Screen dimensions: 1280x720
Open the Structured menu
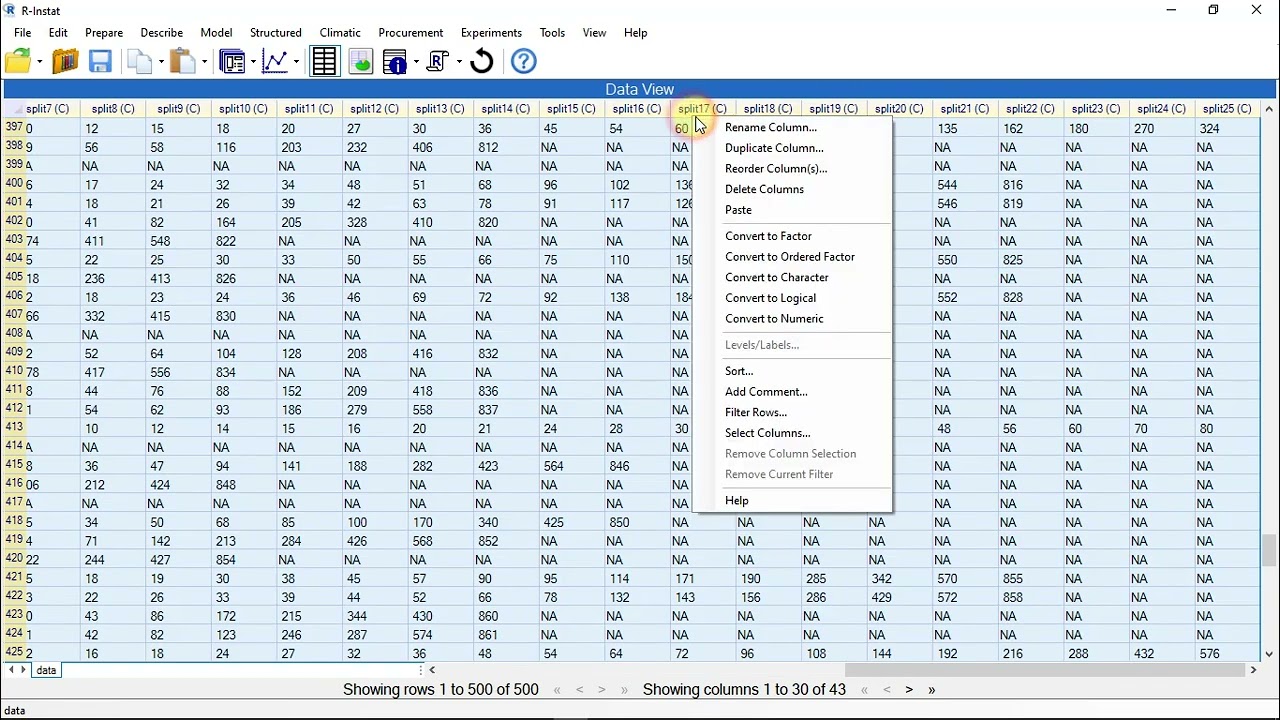pyautogui.click(x=275, y=33)
